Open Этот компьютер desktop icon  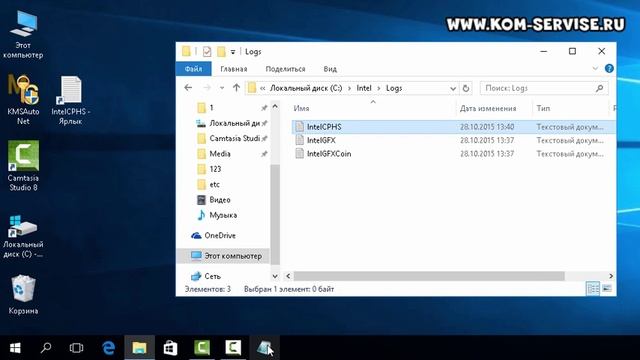point(23,34)
